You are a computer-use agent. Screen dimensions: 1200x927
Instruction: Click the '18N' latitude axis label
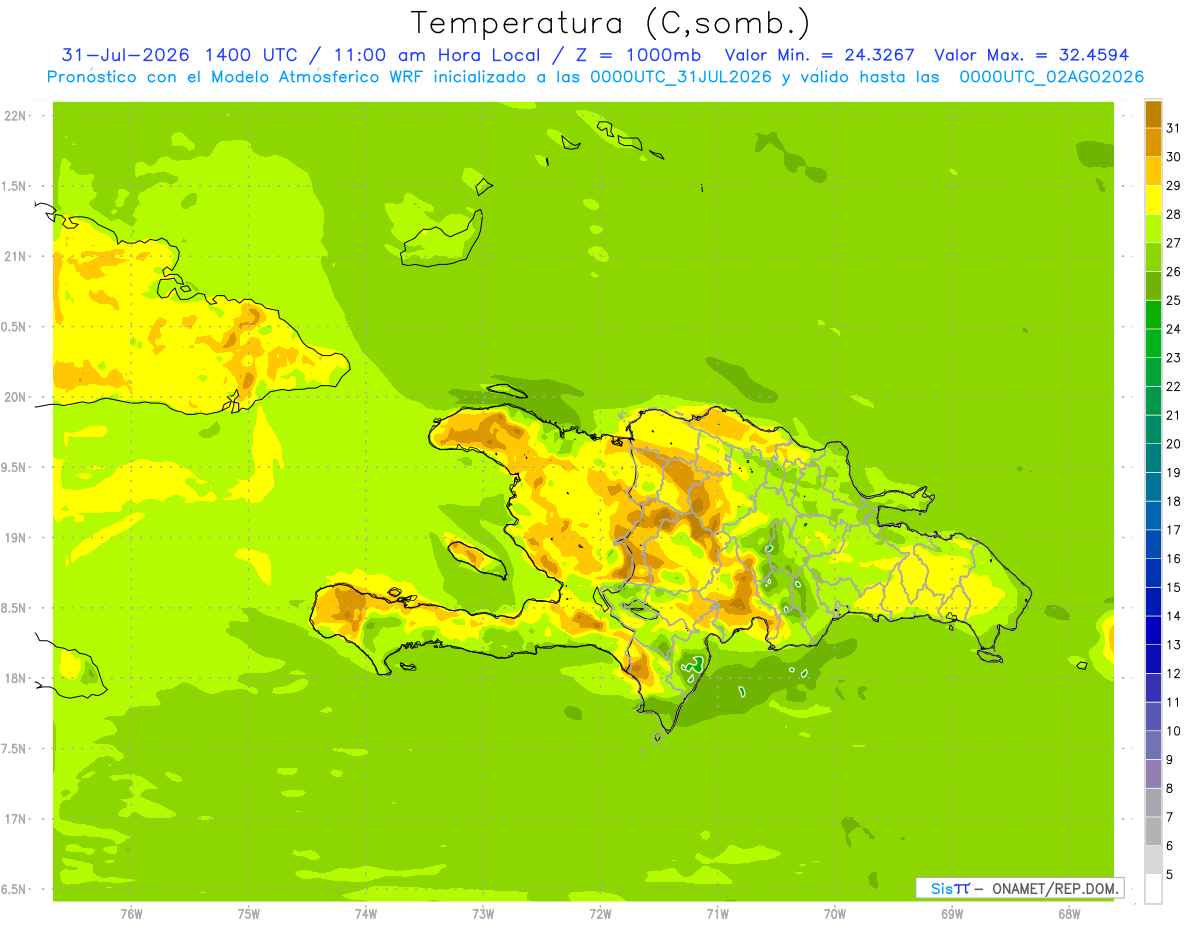(15, 678)
